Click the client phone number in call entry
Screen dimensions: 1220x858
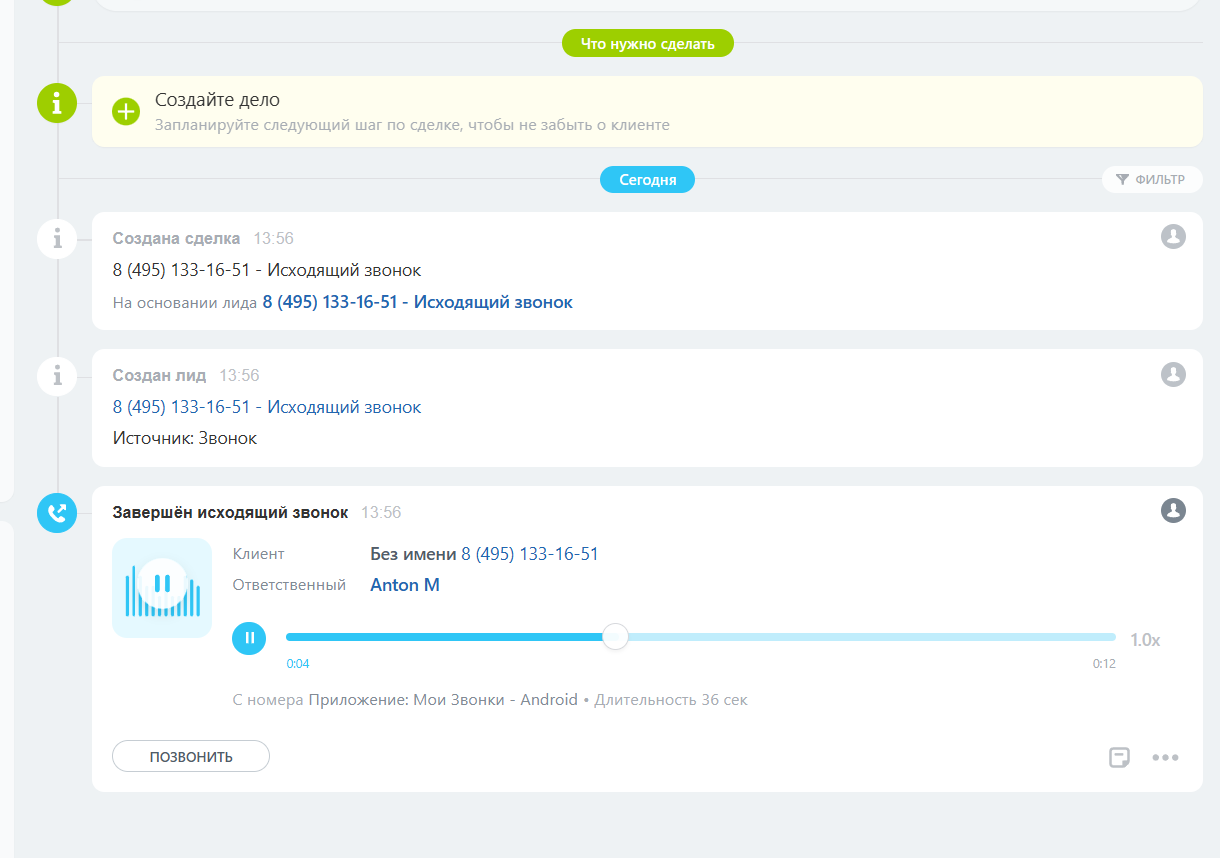pyautogui.click(x=529, y=554)
